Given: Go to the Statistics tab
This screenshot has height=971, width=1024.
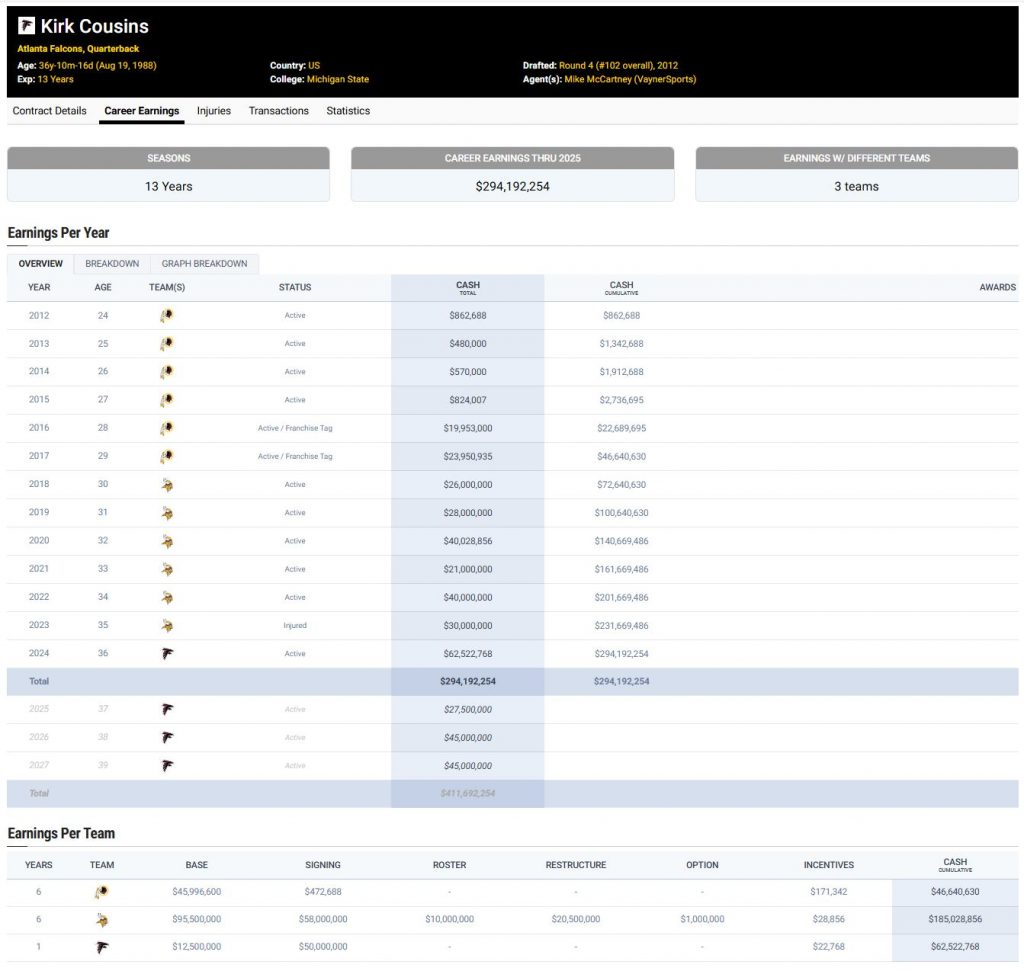Looking at the screenshot, I should click(348, 111).
